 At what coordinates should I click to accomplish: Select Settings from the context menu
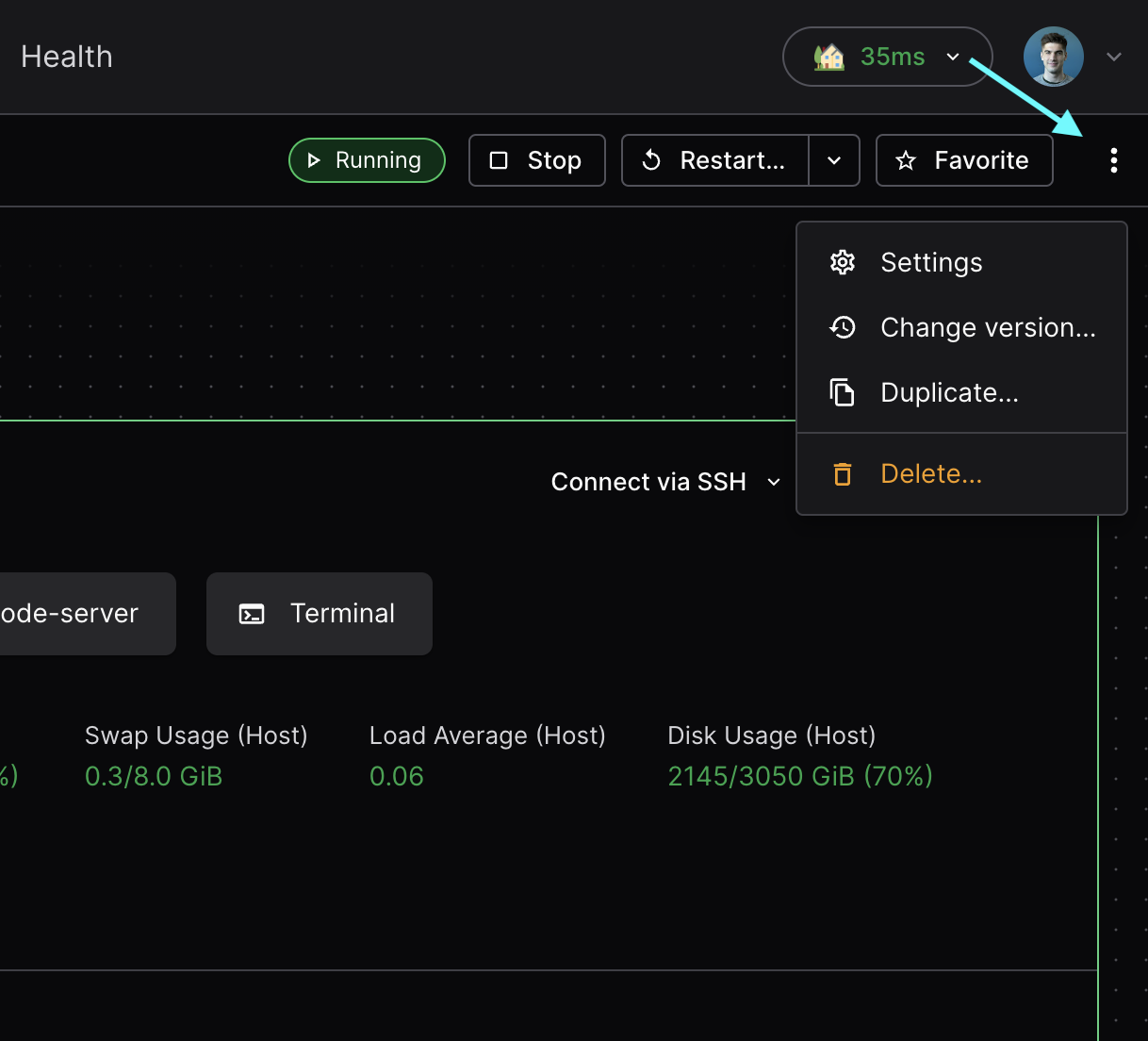931,262
